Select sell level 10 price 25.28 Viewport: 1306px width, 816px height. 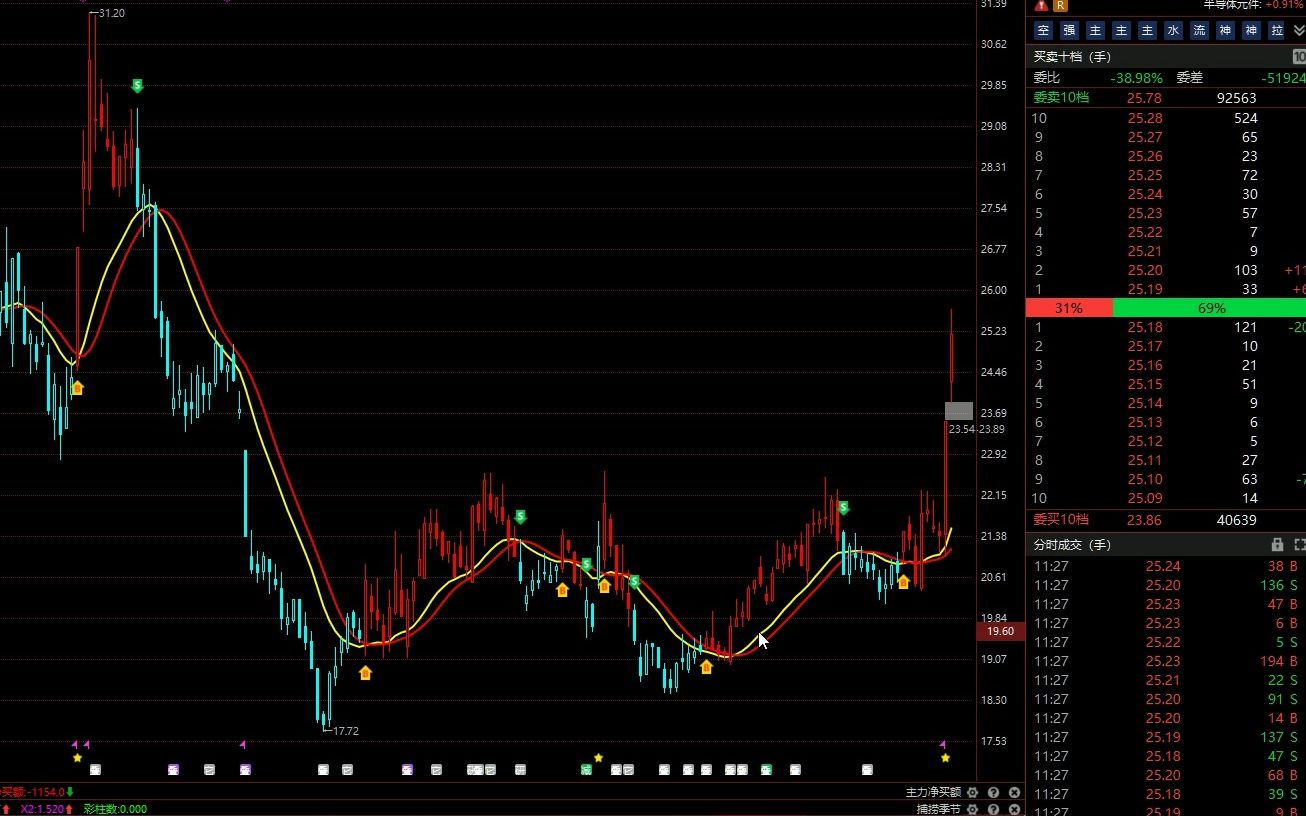point(1145,118)
